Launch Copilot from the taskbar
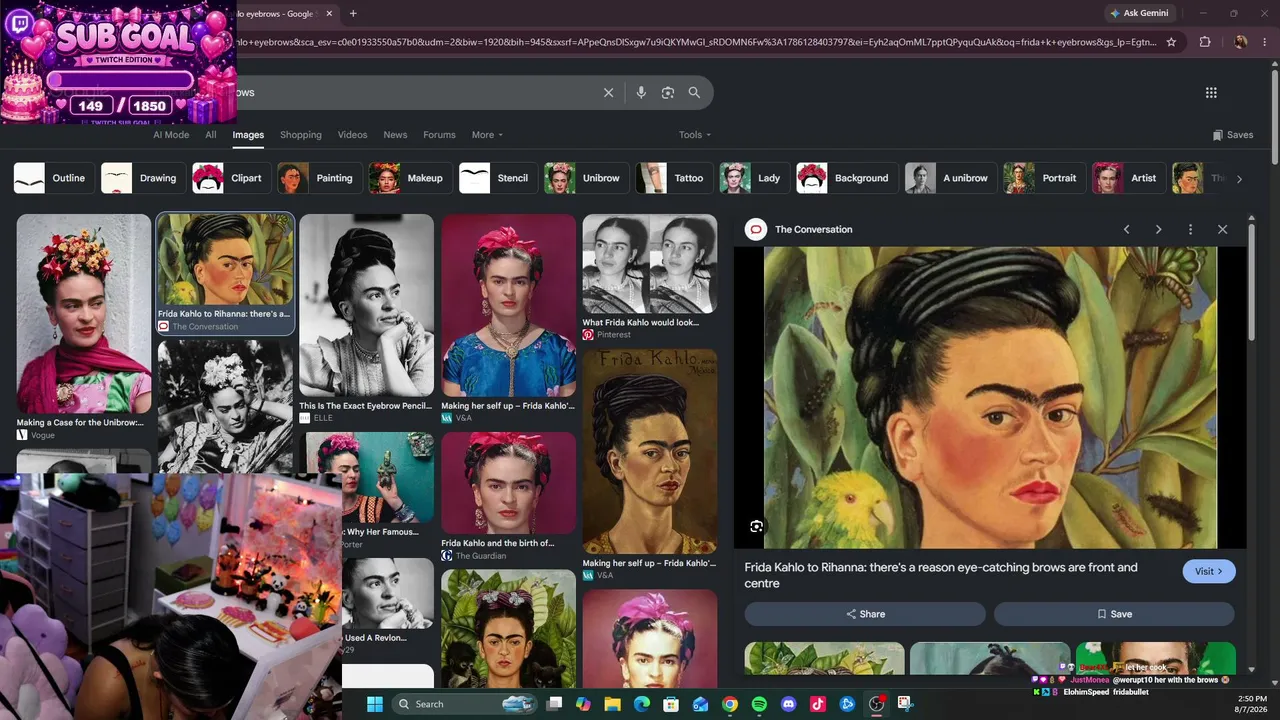Viewport: 1280px width, 720px height. pos(584,704)
